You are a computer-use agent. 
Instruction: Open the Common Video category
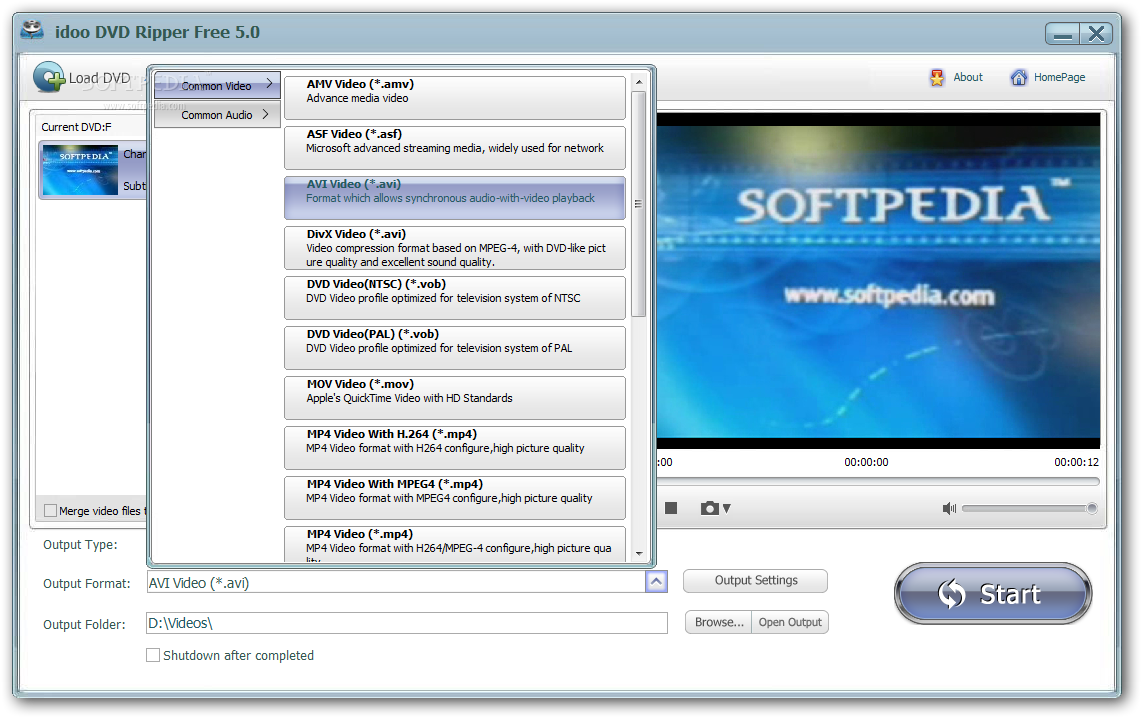(217, 85)
